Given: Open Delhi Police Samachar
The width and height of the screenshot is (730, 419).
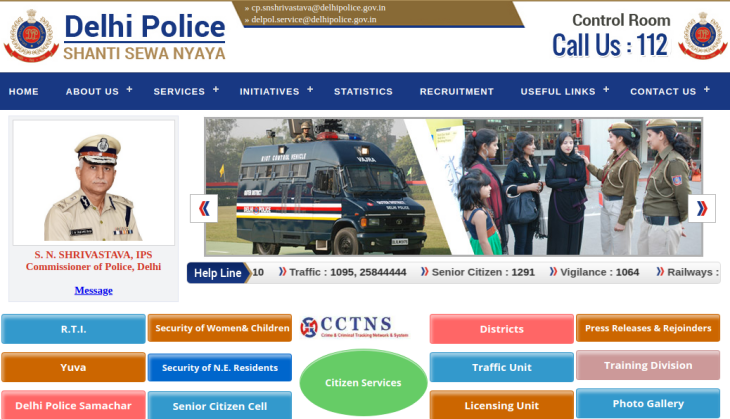Looking at the screenshot, I should 74,405.
